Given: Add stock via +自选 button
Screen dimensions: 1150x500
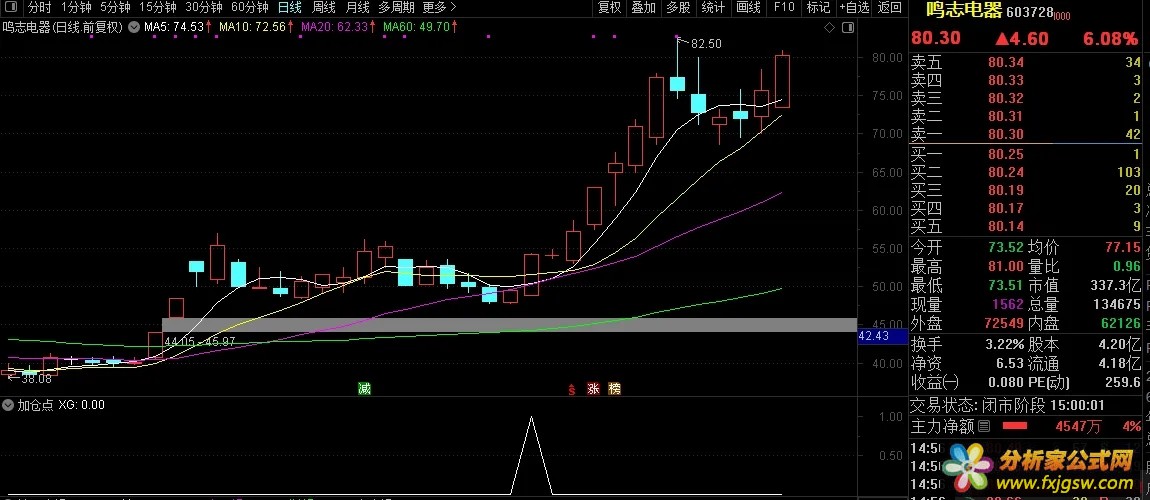Looking at the screenshot, I should [x=854, y=8].
